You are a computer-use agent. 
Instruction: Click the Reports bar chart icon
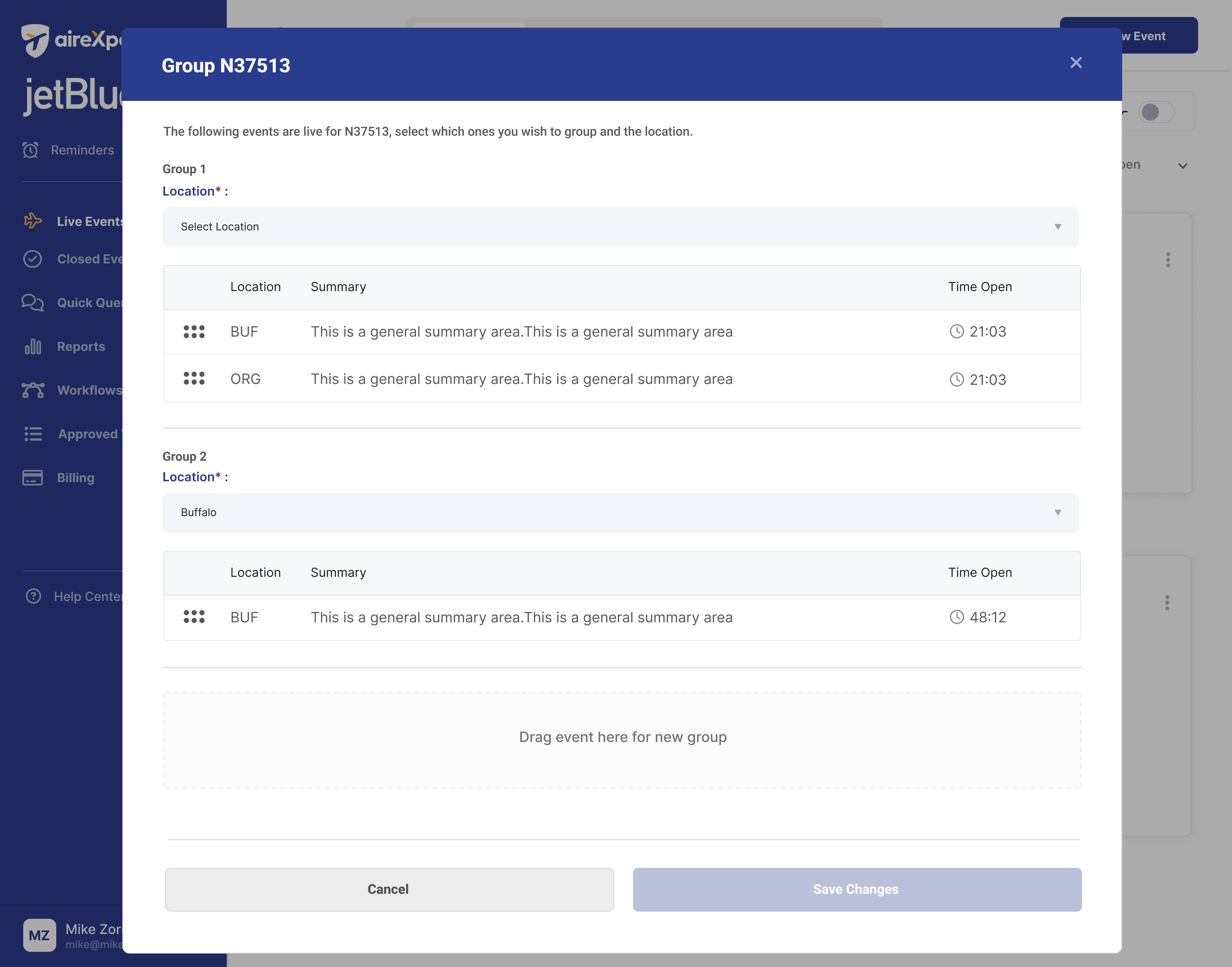click(x=33, y=346)
